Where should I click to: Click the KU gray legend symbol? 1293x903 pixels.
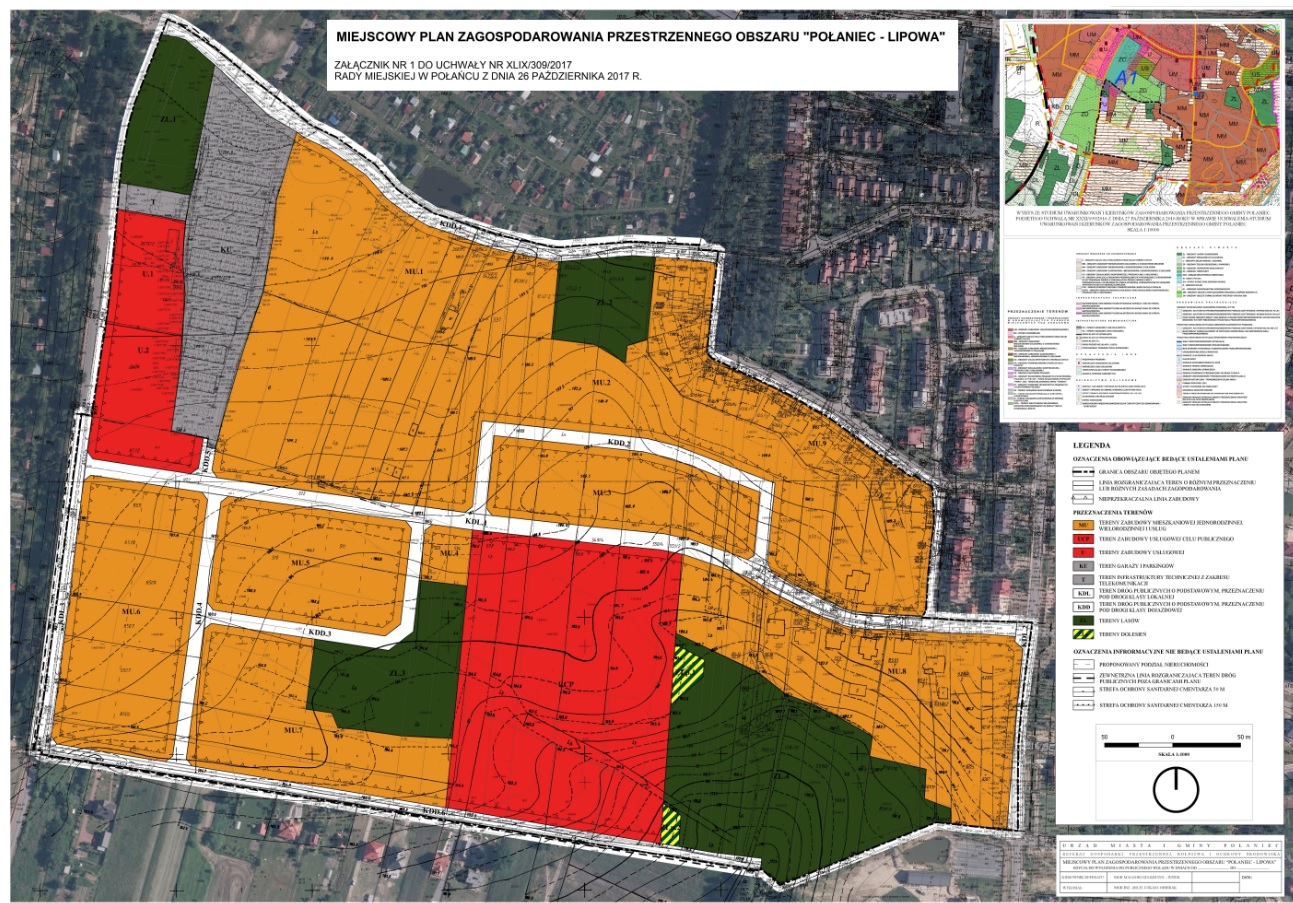pos(1081,565)
